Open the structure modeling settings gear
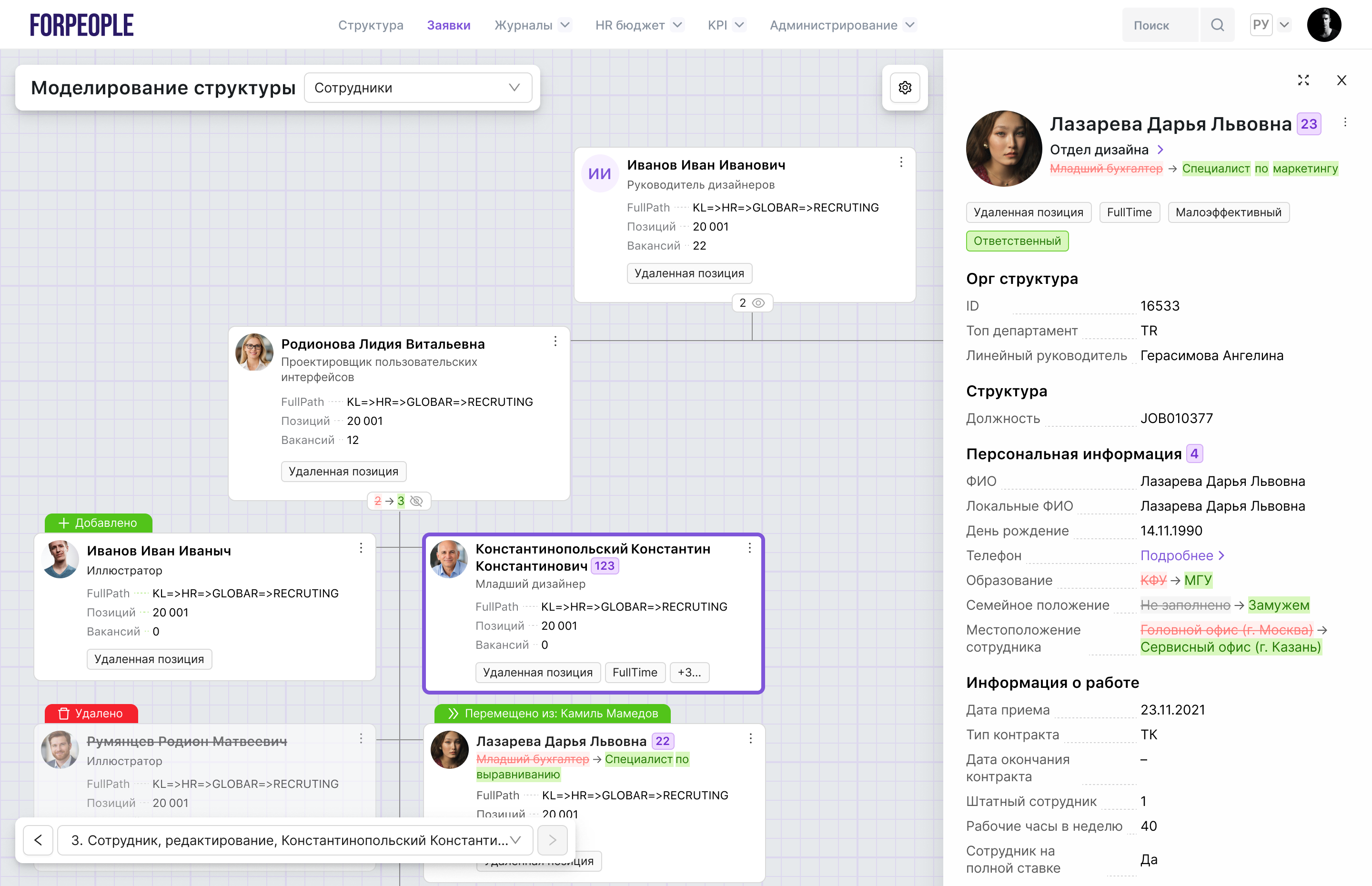This screenshot has height=886, width=1372. pyautogui.click(x=904, y=88)
